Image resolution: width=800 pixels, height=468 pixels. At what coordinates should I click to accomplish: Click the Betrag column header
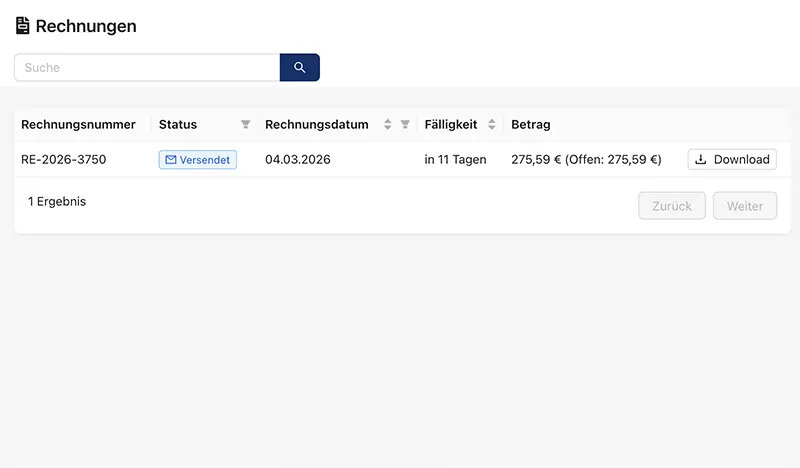tap(531, 125)
